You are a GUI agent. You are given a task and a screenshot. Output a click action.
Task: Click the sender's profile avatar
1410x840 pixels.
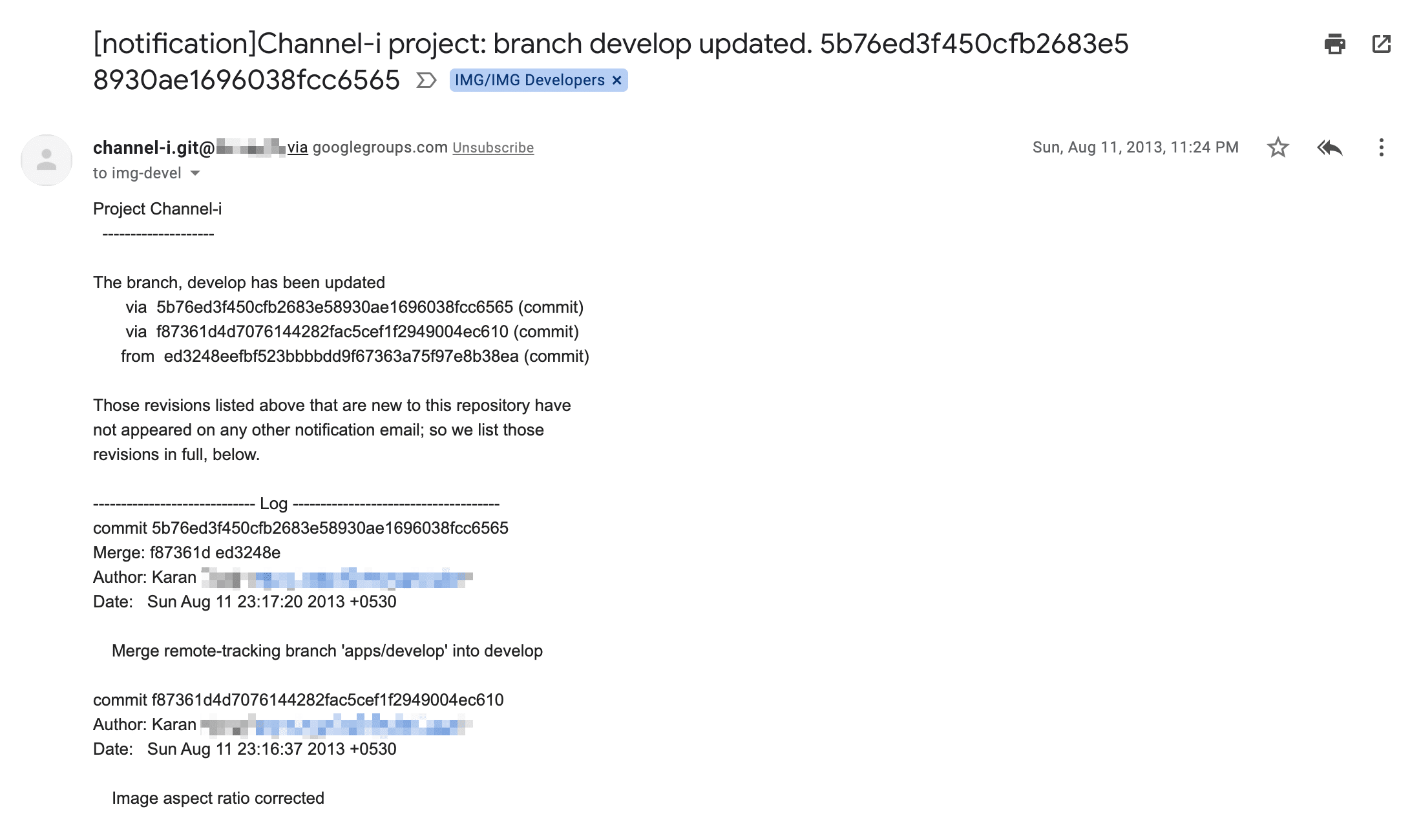pos(47,159)
